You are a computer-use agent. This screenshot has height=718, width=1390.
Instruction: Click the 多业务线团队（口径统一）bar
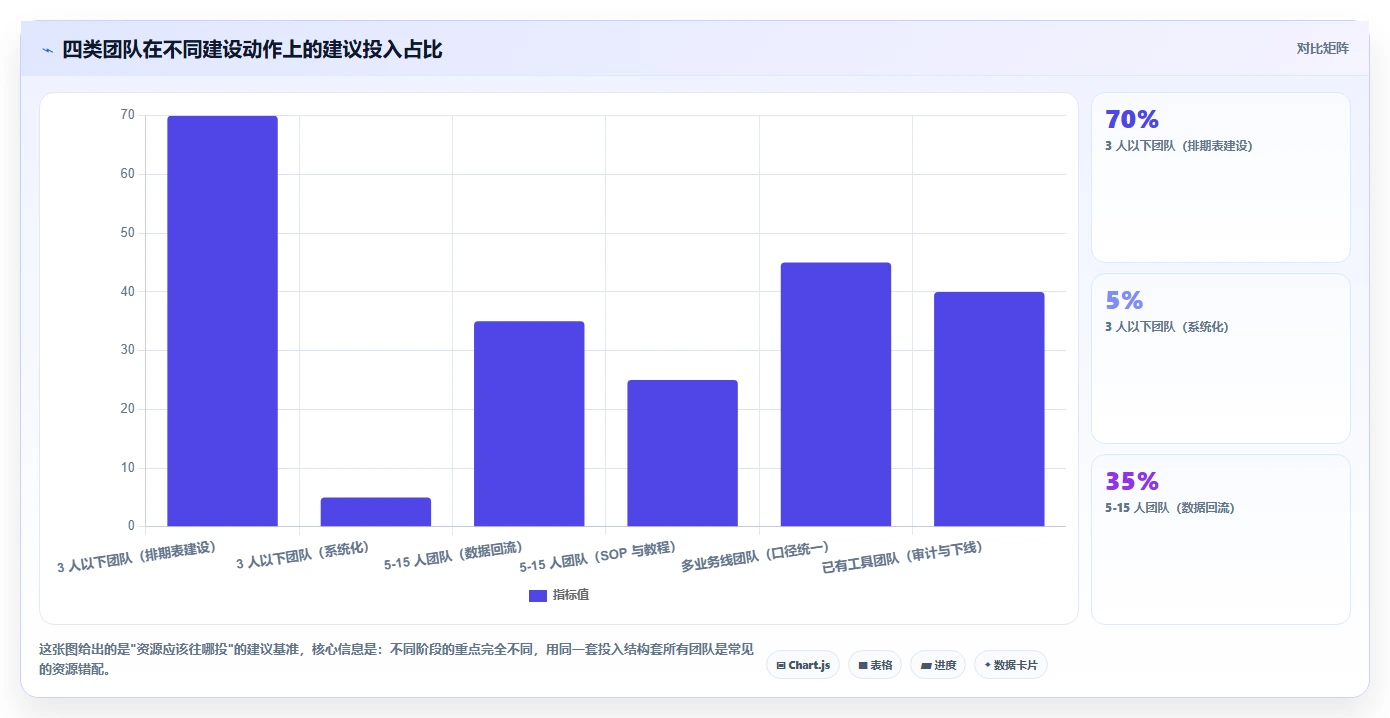tap(836, 394)
